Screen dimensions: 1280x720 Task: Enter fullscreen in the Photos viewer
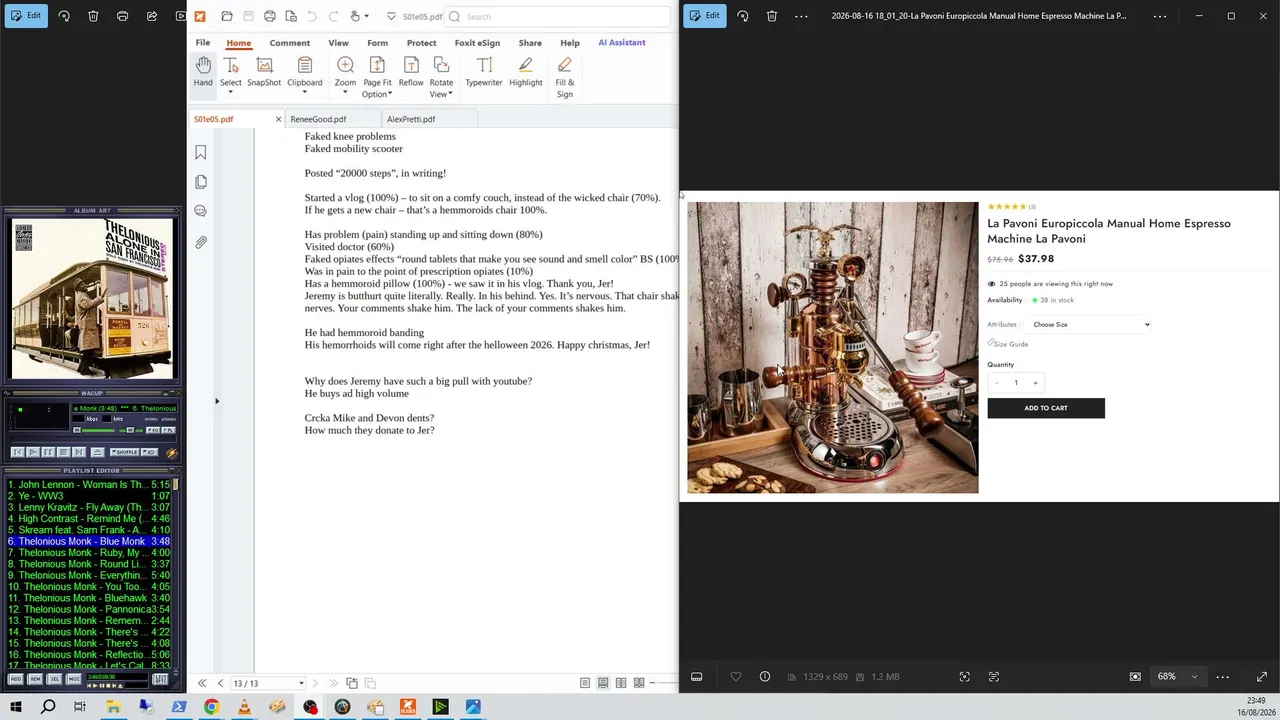click(x=1262, y=677)
